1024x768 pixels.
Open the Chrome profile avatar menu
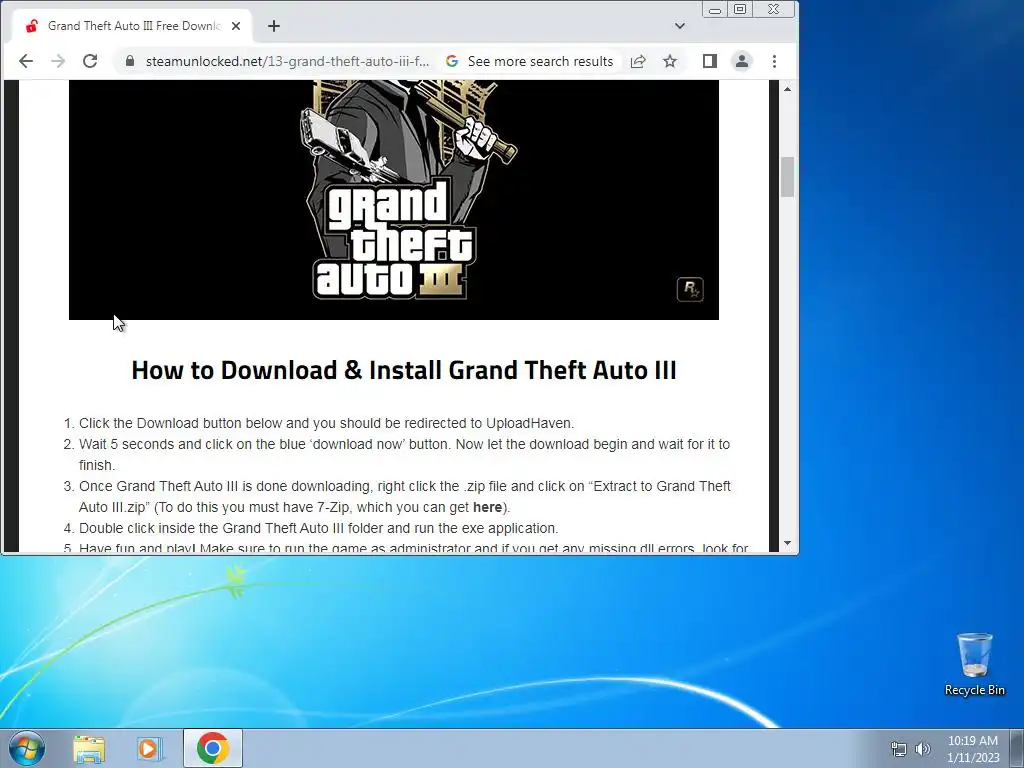742,61
